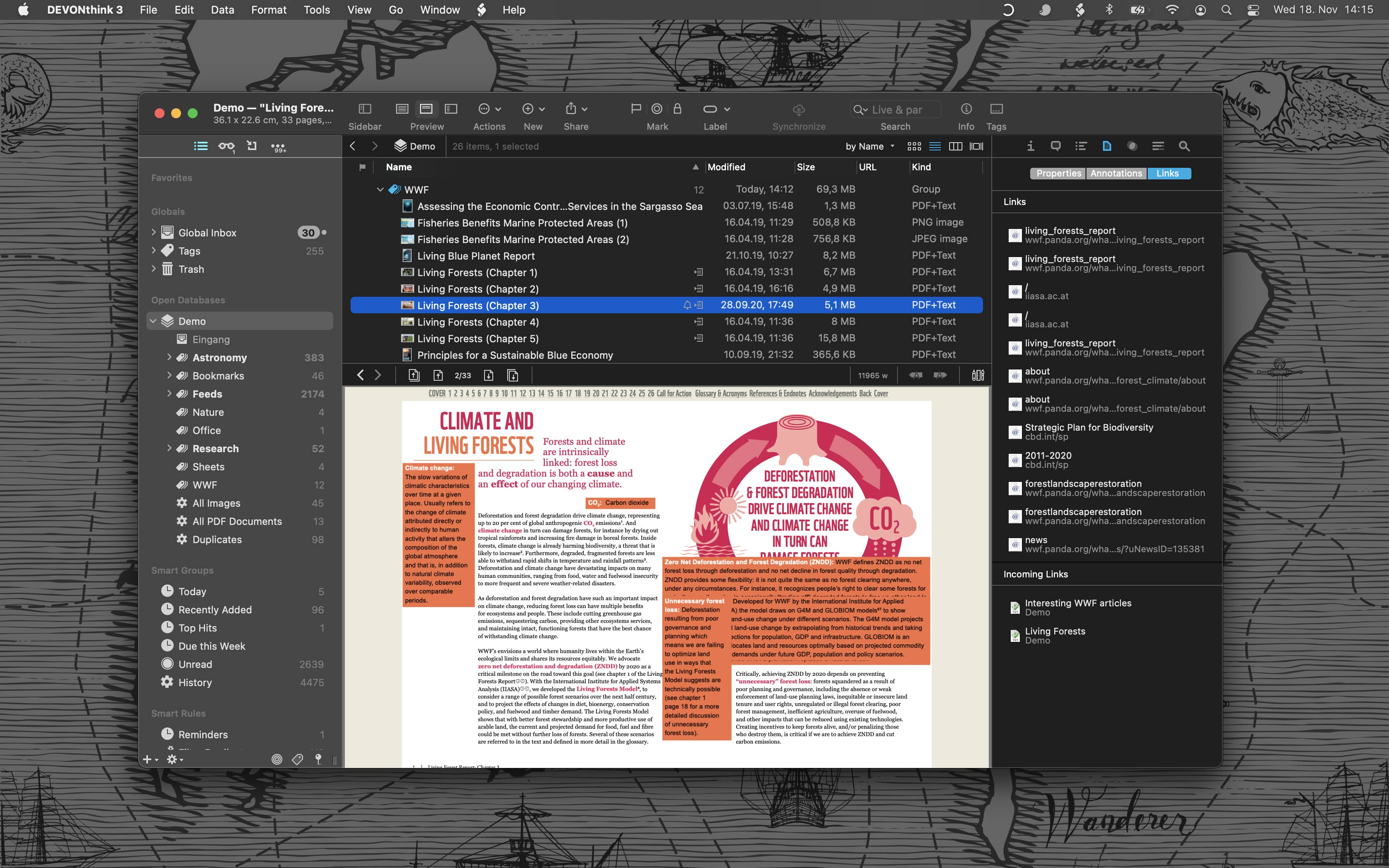This screenshot has width=1389, height=868.
Task: Expand the Research group
Action: pos(169,448)
